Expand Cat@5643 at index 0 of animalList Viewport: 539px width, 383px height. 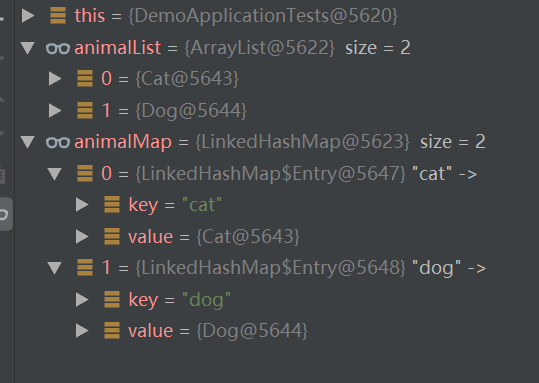coord(55,79)
